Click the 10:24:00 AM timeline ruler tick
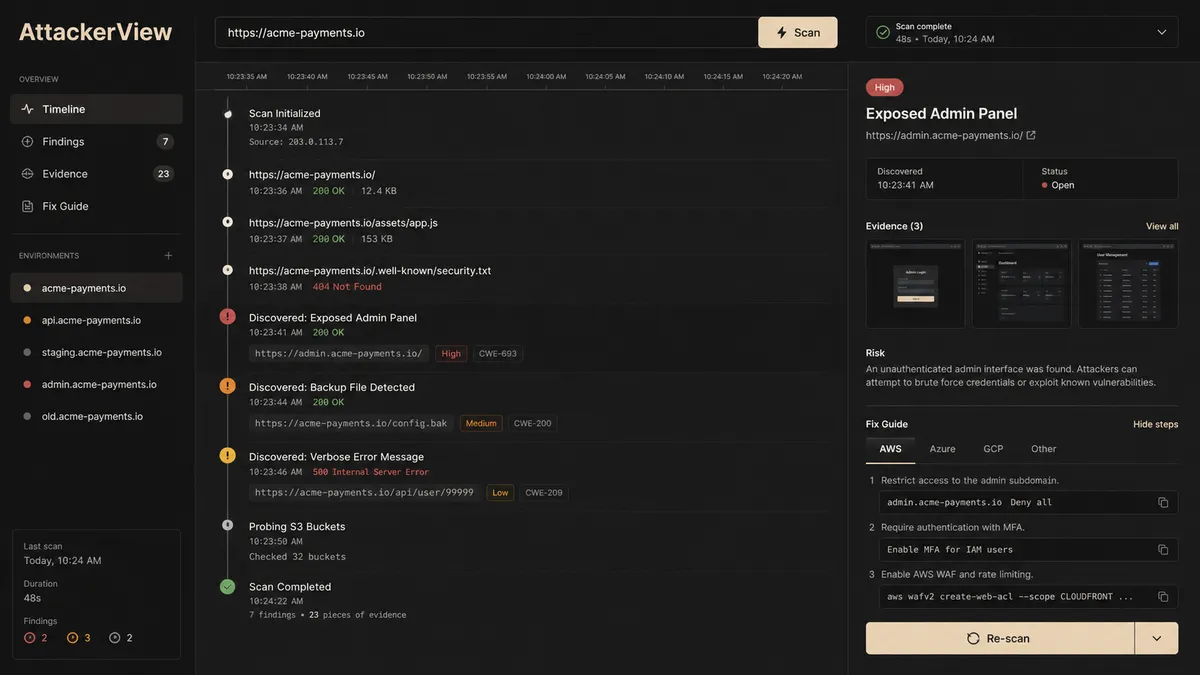Viewport: 1200px width, 675px height. point(546,76)
